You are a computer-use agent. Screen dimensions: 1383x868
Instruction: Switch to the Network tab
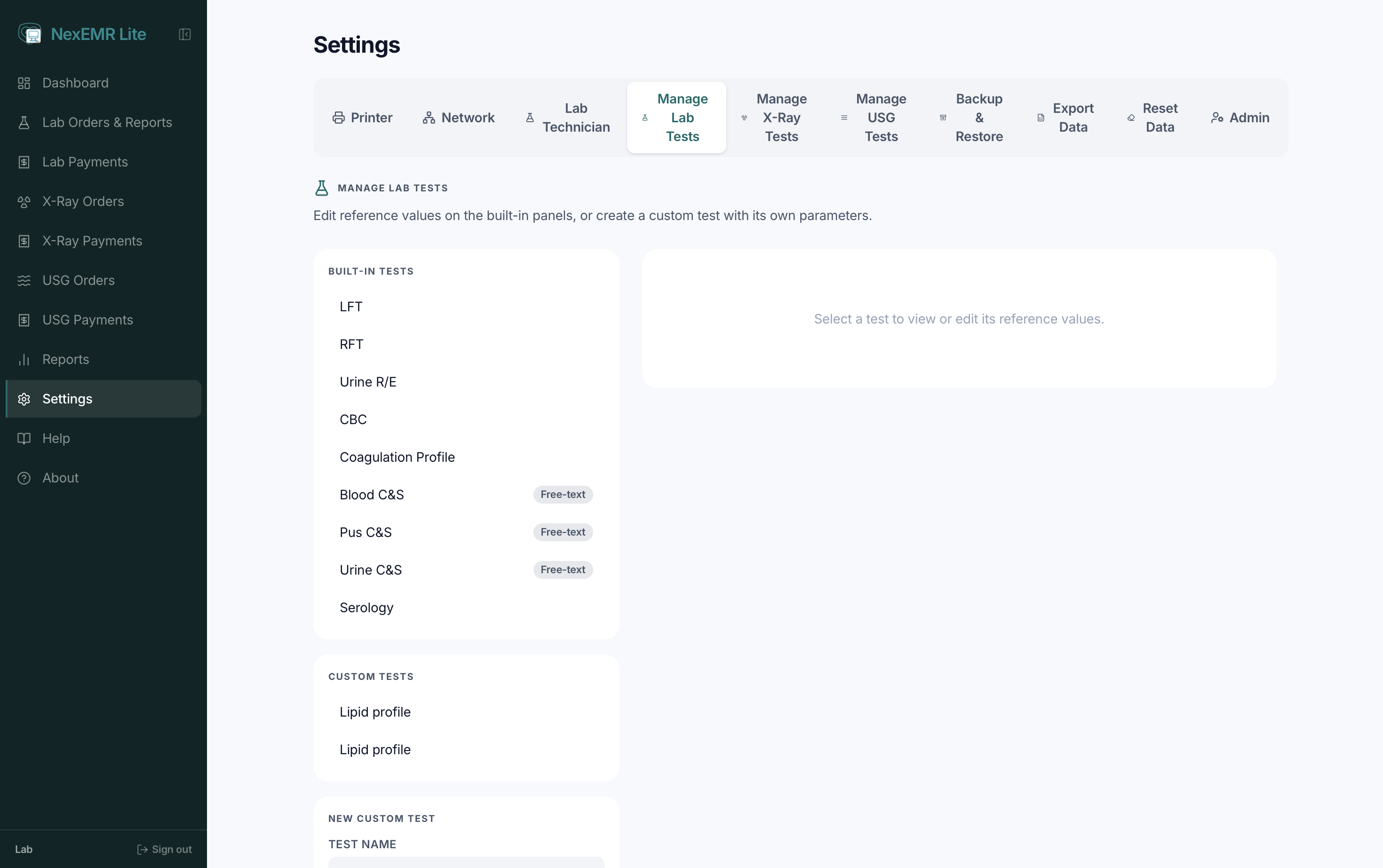click(458, 118)
